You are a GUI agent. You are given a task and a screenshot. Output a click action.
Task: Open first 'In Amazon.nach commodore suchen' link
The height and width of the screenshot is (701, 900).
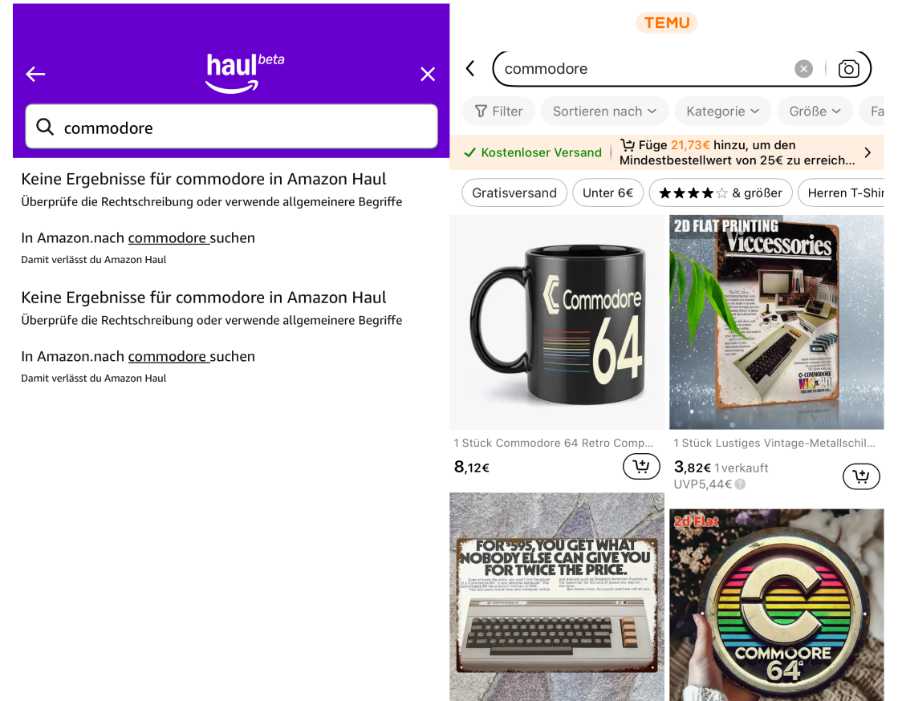click(138, 238)
